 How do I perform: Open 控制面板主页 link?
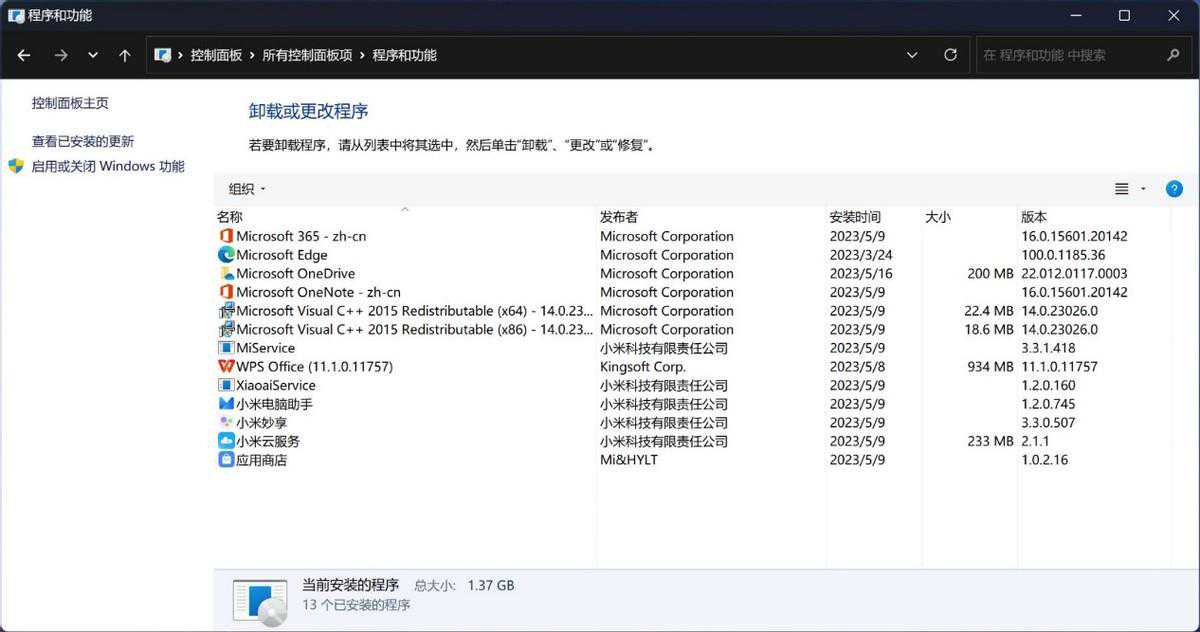[x=70, y=103]
